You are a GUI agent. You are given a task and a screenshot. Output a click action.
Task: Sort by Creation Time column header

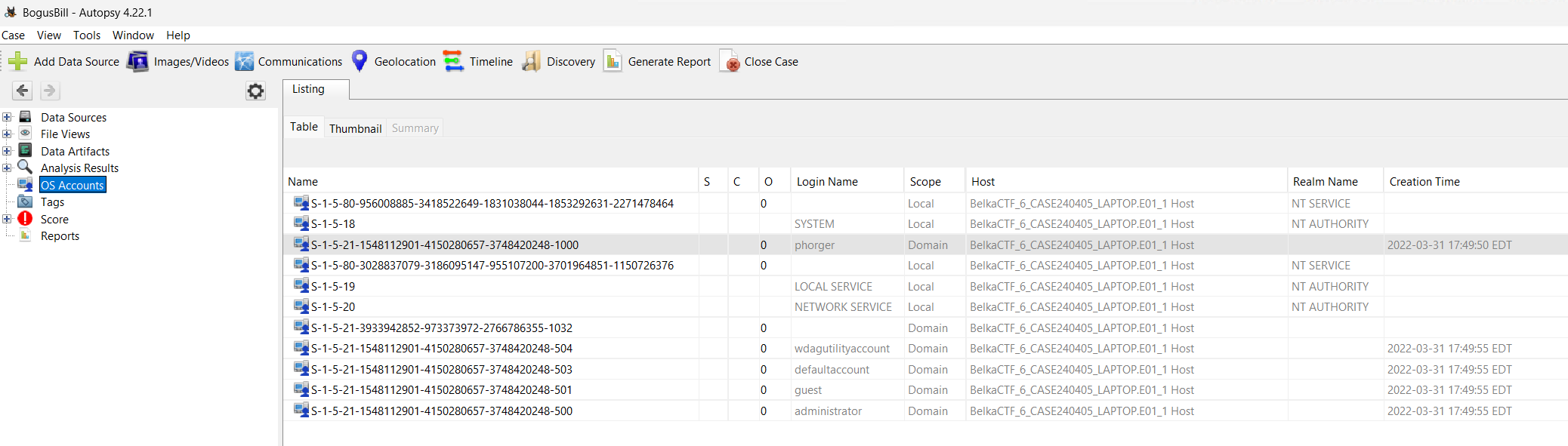[1476, 182]
